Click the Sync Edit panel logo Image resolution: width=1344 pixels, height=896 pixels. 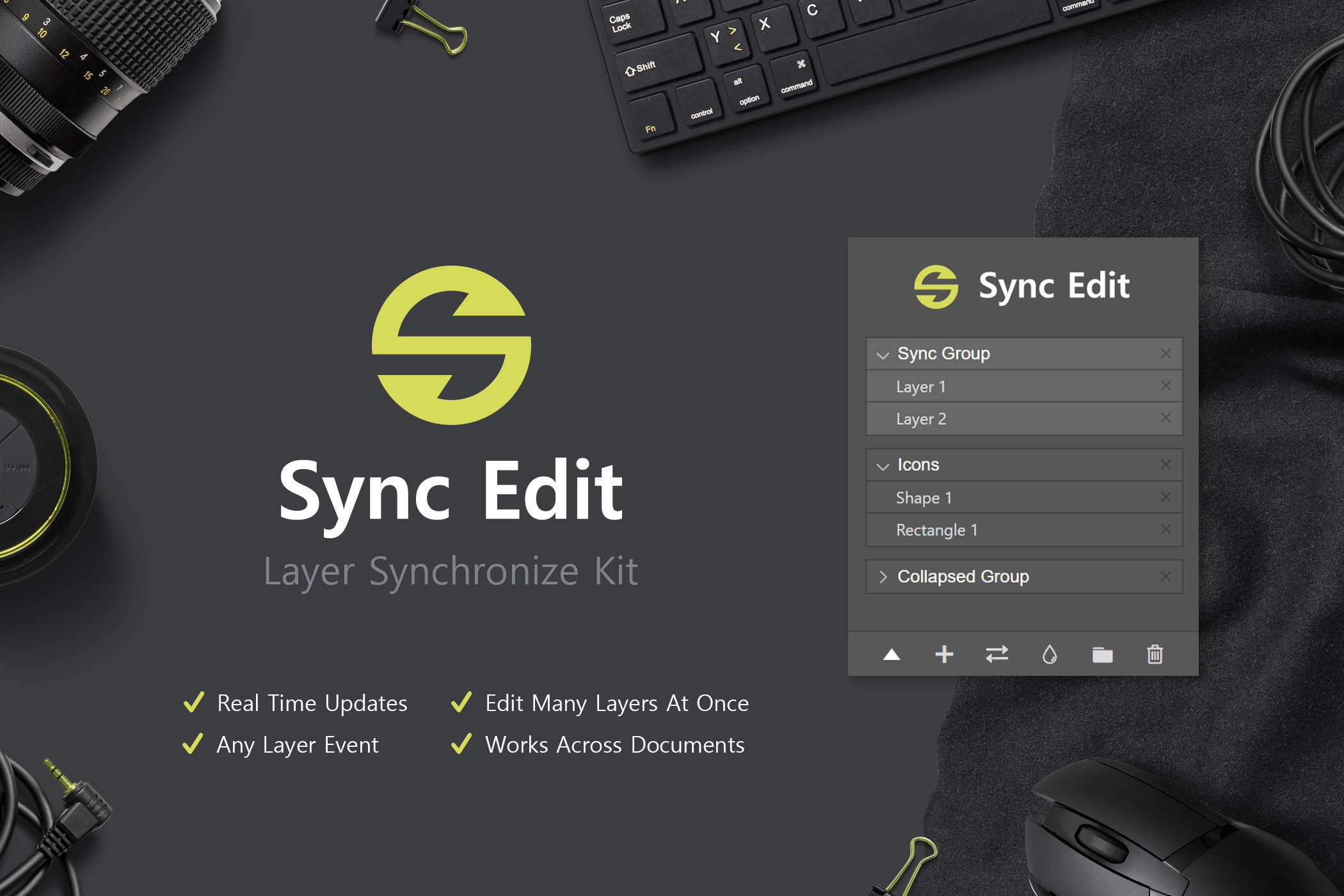936,287
